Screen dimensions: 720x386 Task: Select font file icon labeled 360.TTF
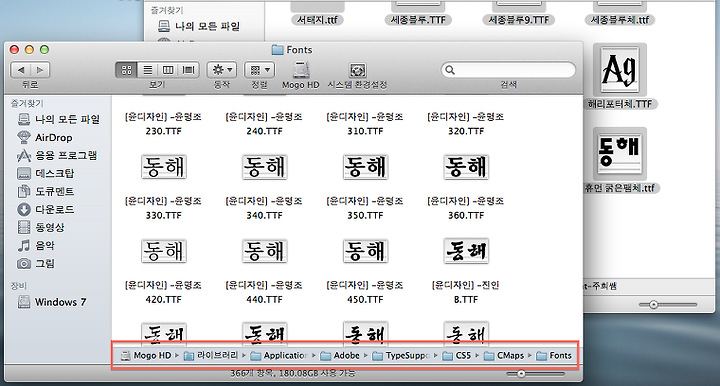click(466, 167)
